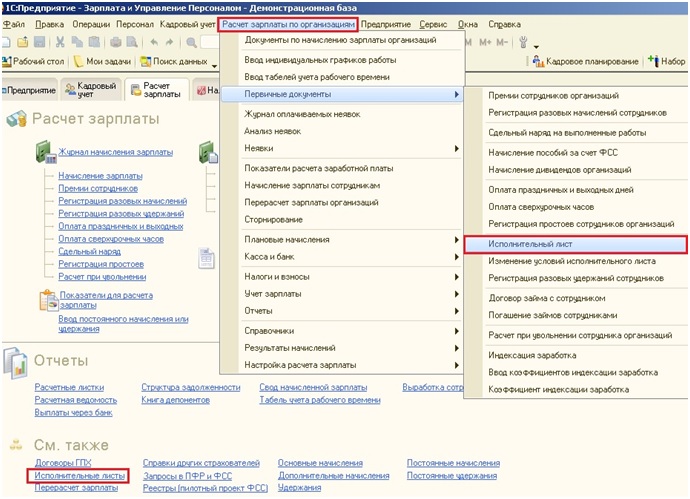Open the Журнал начисления зарплаты link
Viewport: 690px width, 499px height.
[x=116, y=152]
